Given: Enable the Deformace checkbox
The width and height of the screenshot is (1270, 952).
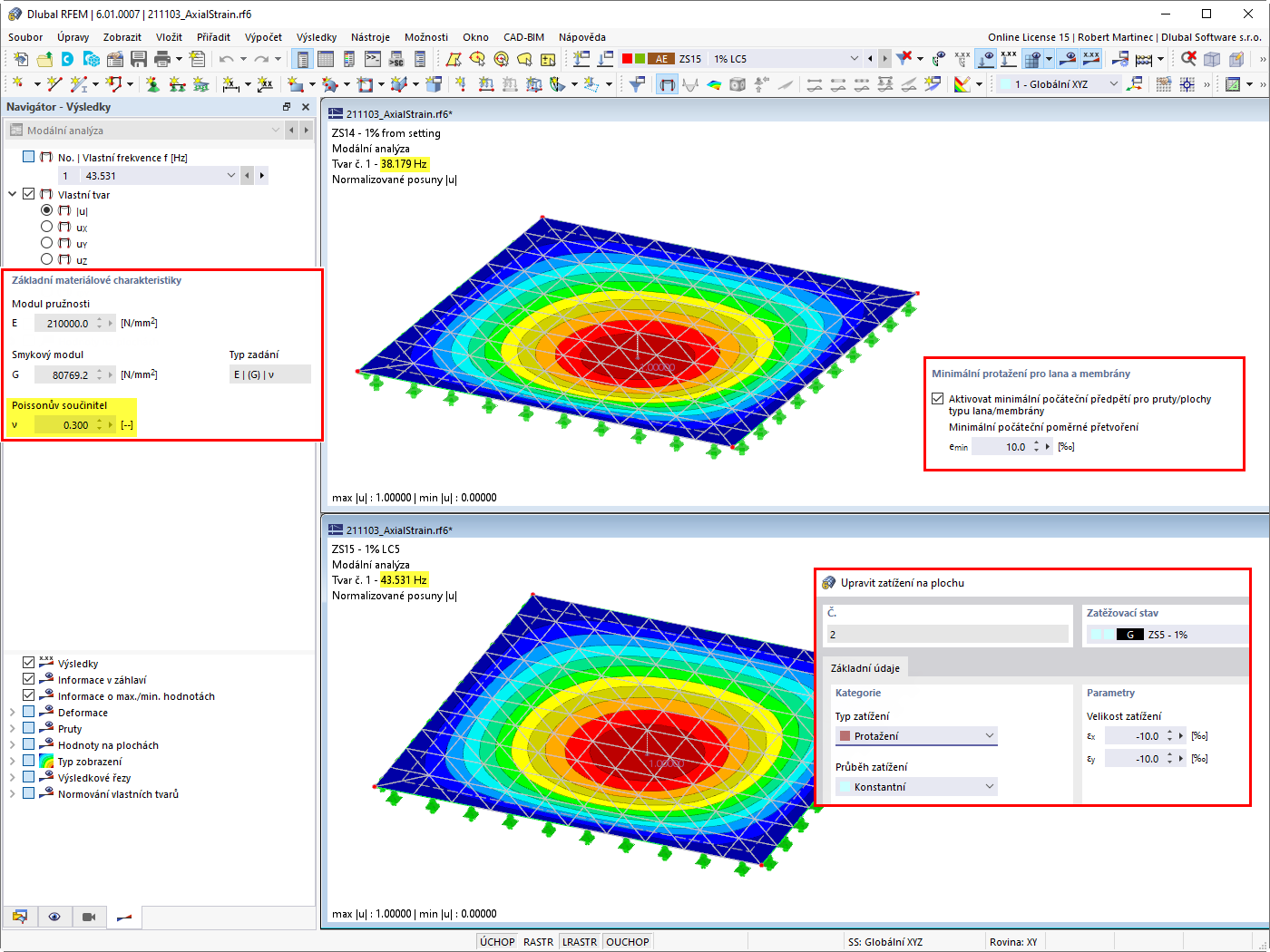Looking at the screenshot, I should click(29, 712).
